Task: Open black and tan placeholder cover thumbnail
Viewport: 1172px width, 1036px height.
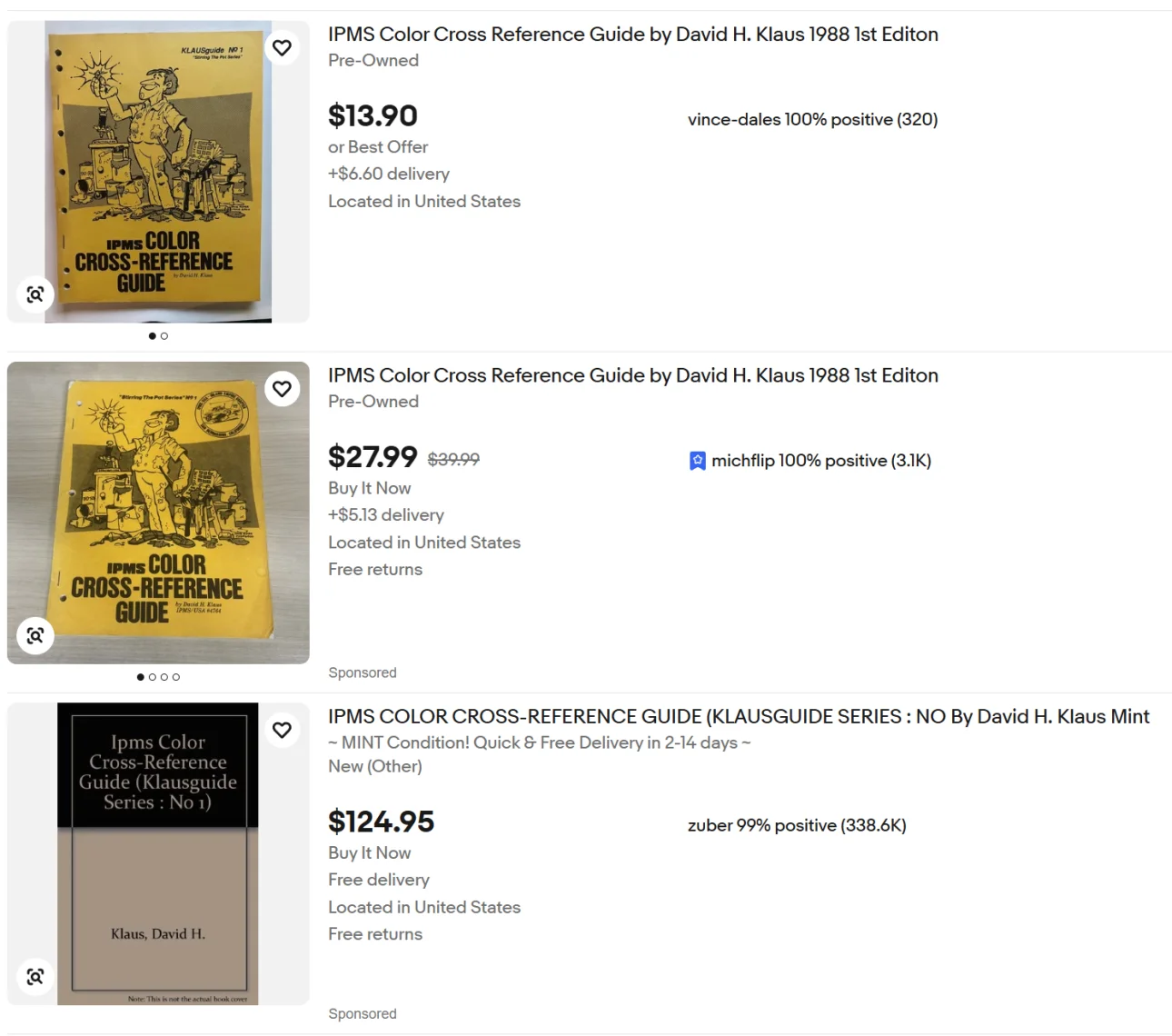Action: pyautogui.click(x=158, y=853)
